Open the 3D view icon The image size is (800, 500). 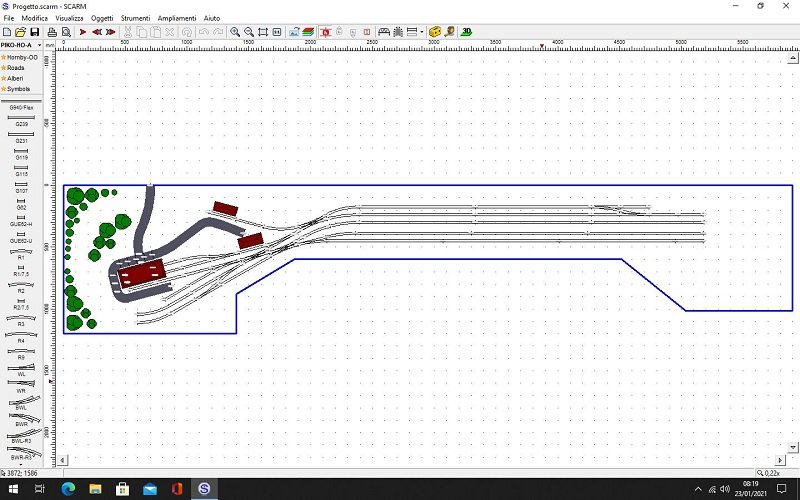(x=466, y=32)
